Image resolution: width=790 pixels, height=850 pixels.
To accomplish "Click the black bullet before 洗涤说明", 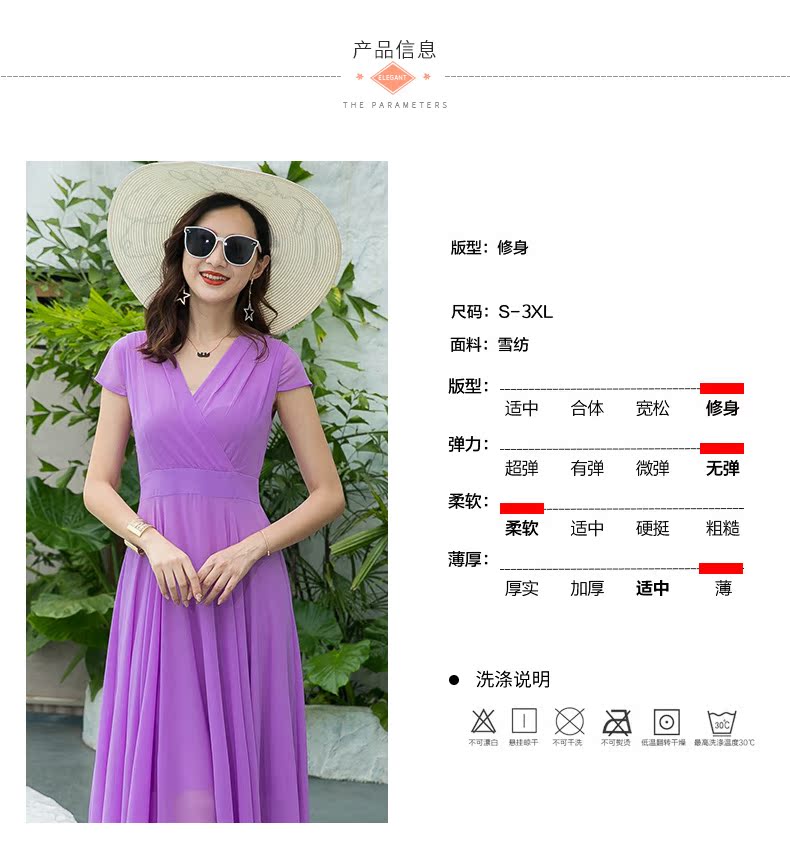I will tap(454, 680).
